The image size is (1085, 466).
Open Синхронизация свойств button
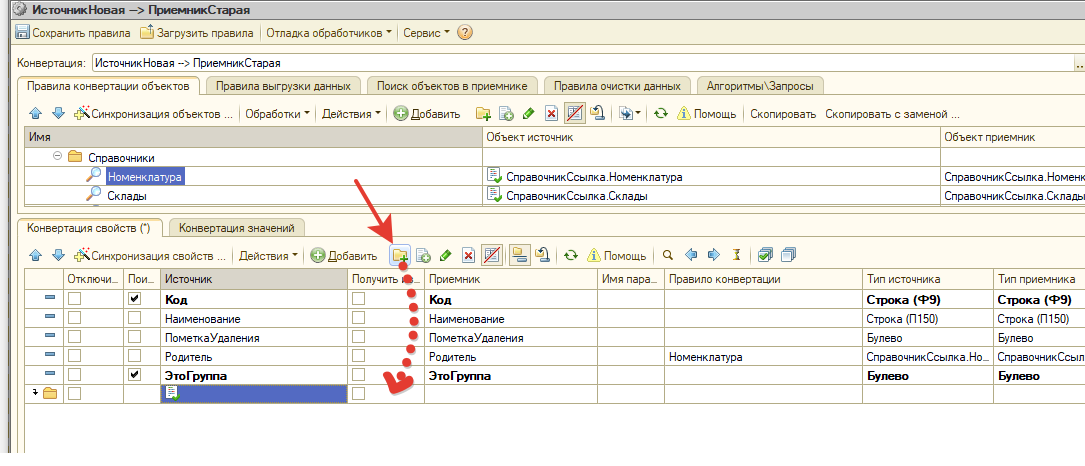[150, 256]
